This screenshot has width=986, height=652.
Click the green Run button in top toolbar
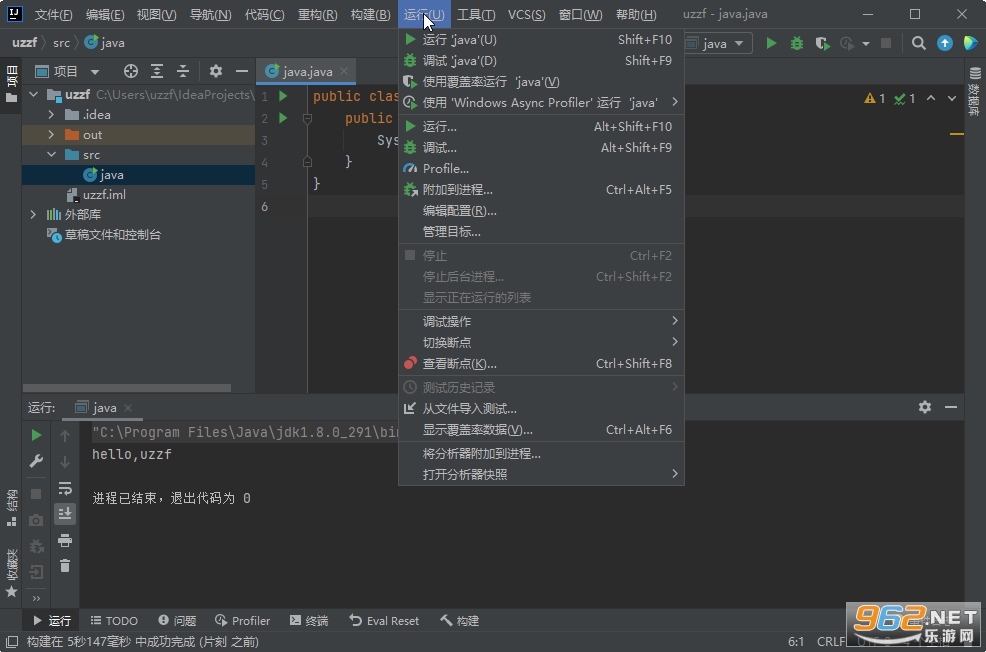pos(771,43)
